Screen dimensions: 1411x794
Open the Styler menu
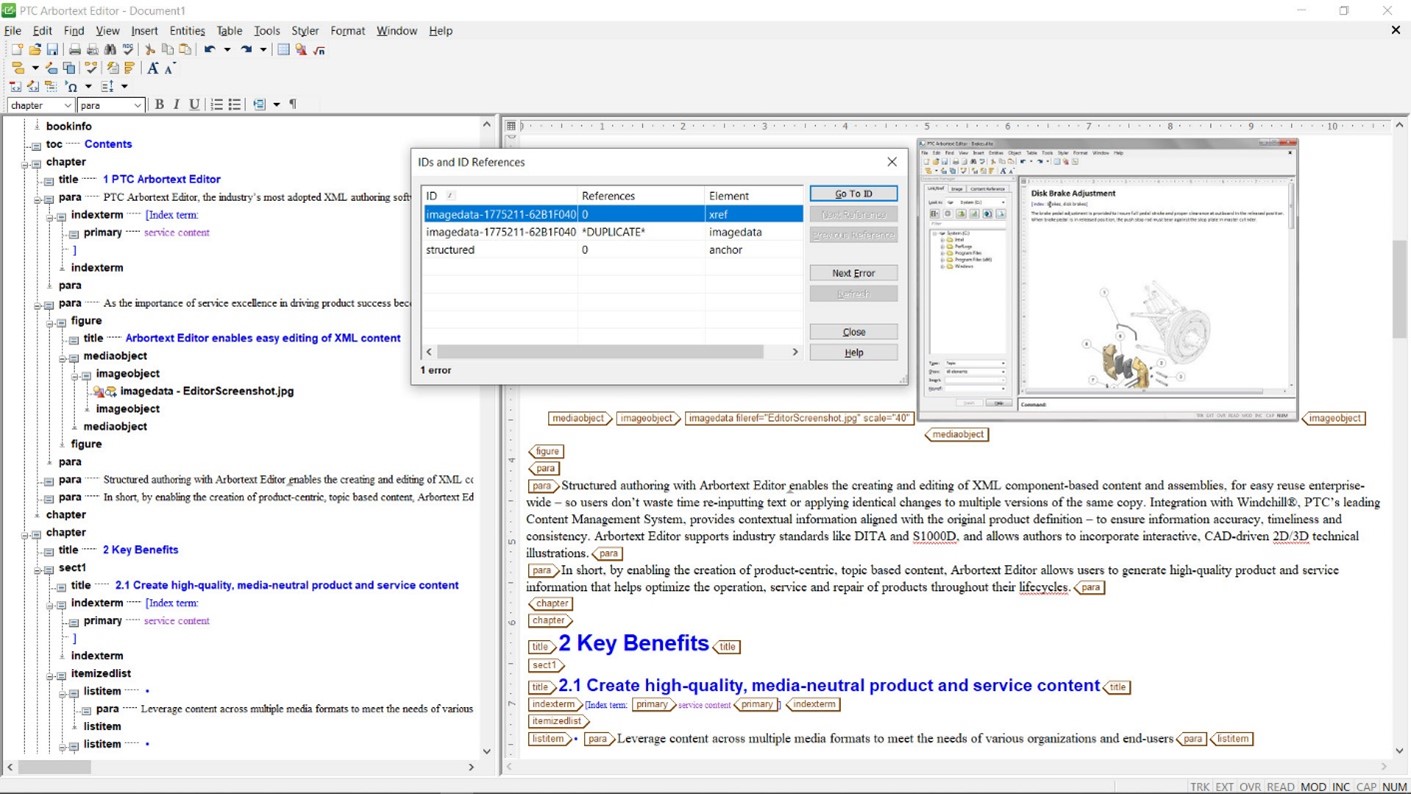click(305, 31)
